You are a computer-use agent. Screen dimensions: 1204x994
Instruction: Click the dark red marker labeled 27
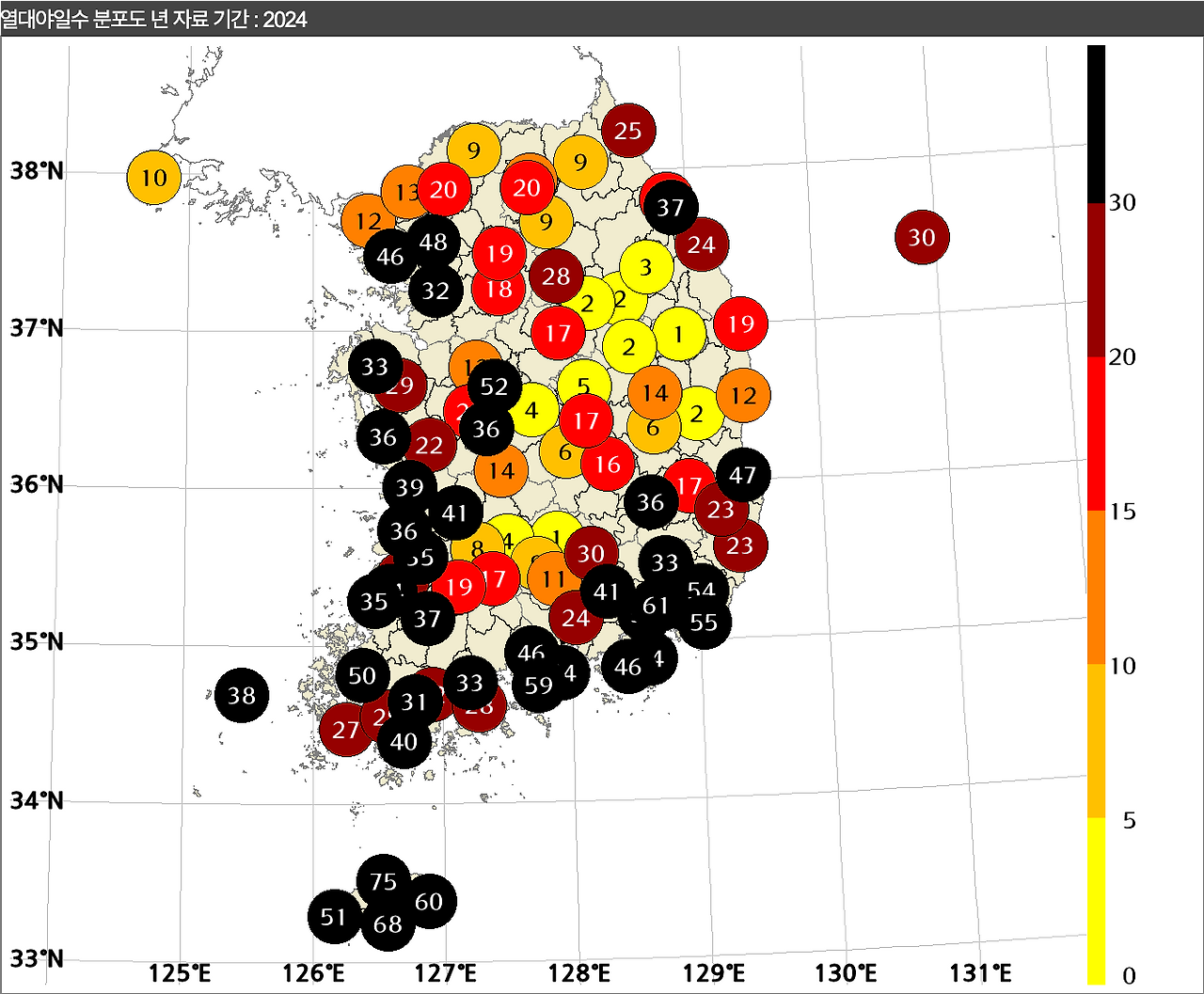346,730
